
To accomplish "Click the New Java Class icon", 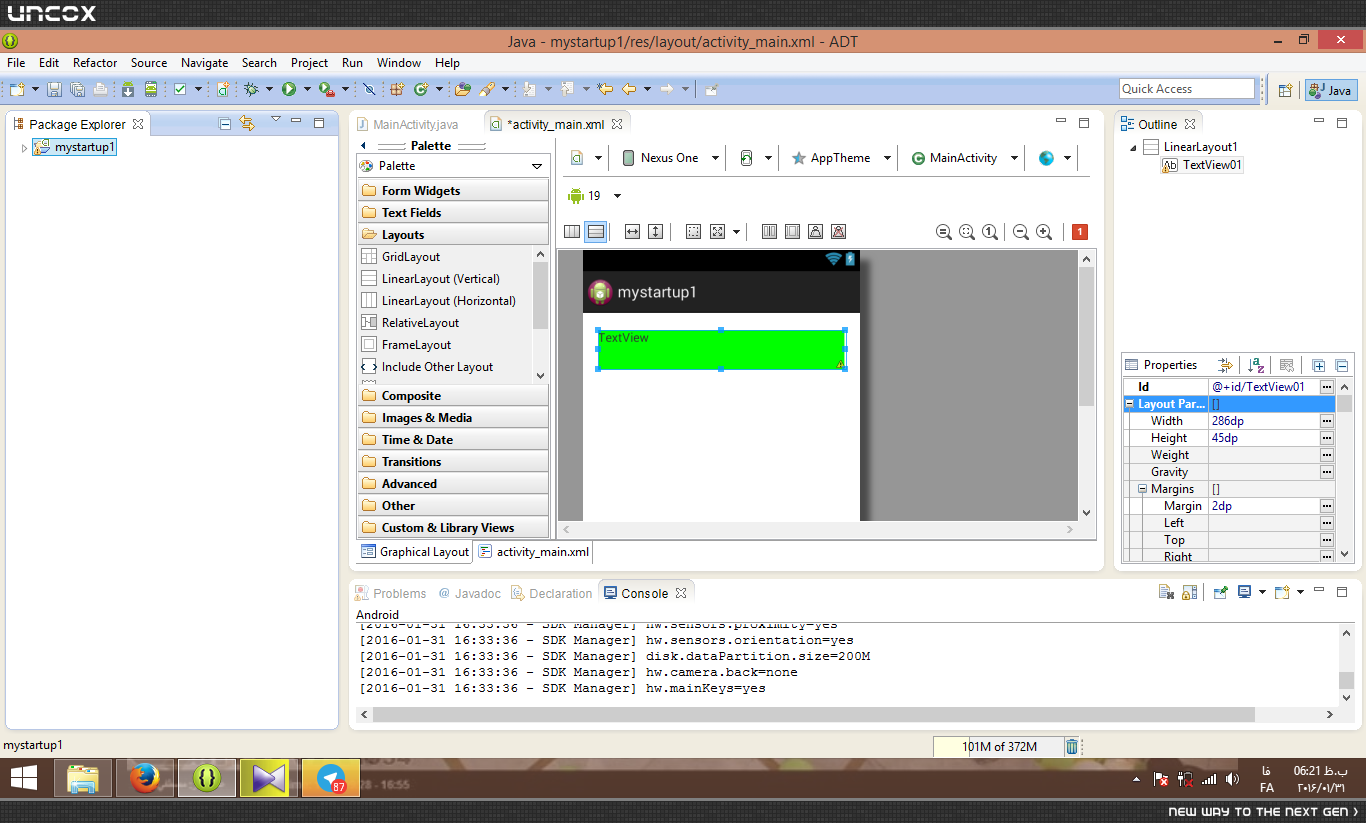I will tap(421, 89).
